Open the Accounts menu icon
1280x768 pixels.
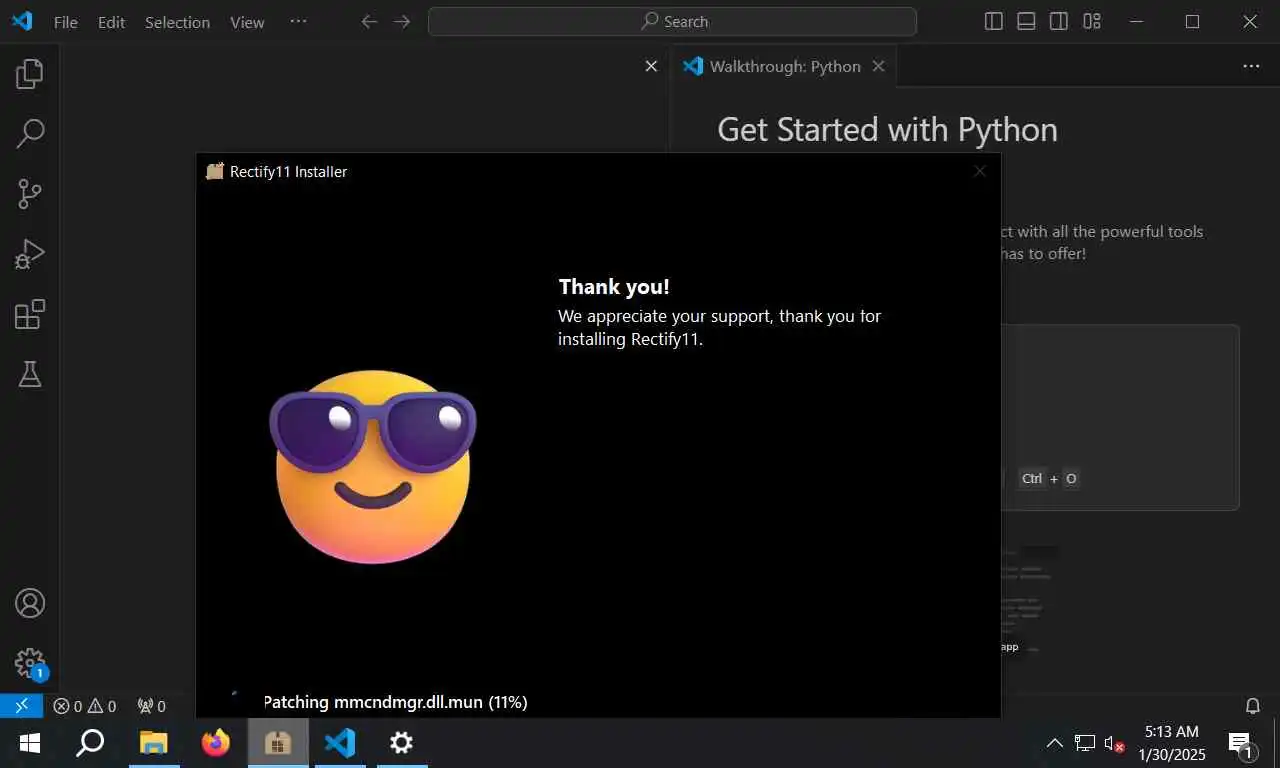click(30, 603)
